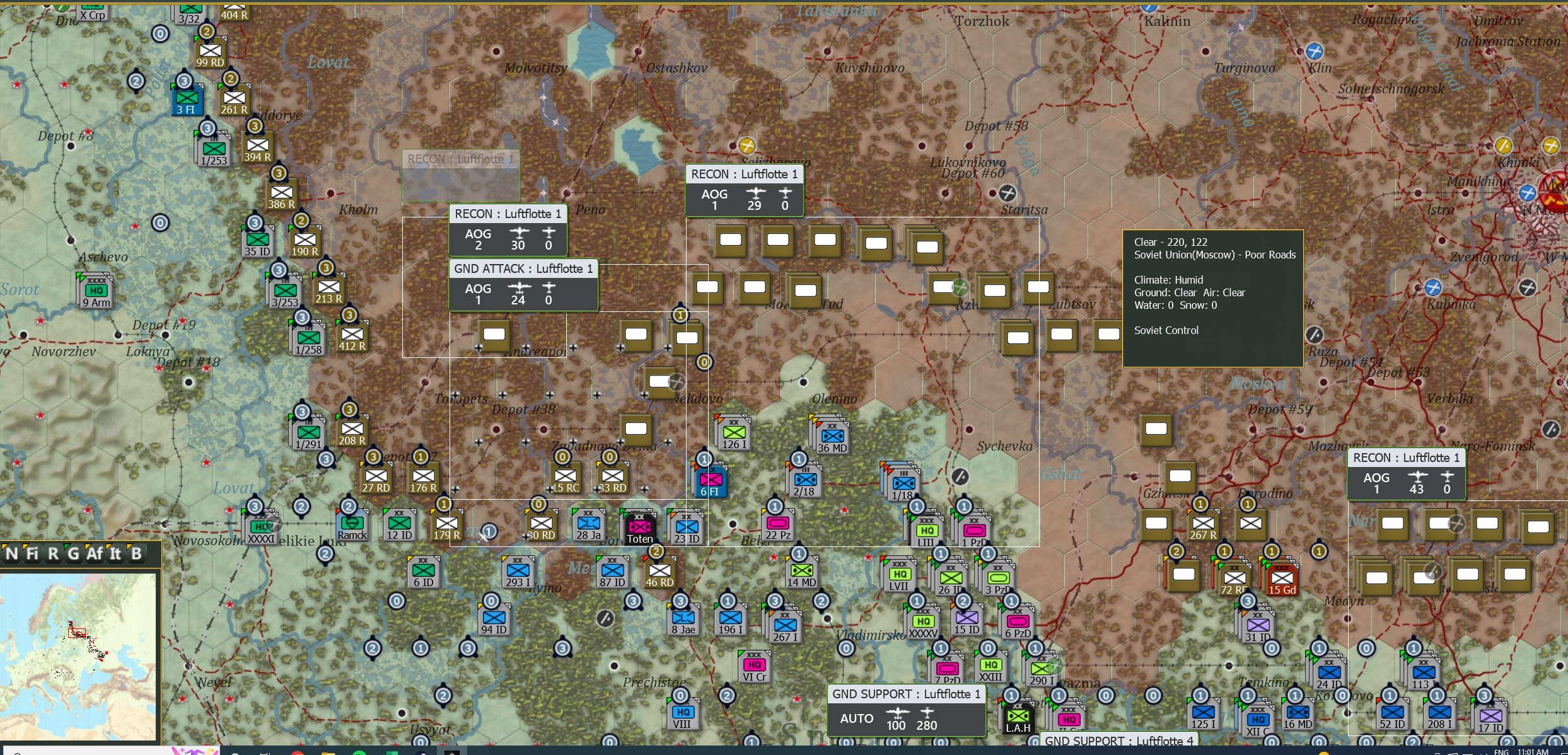Image resolution: width=1568 pixels, height=755 pixels.
Task: Select the 1/253 unit counter
Action: pyautogui.click(x=214, y=151)
